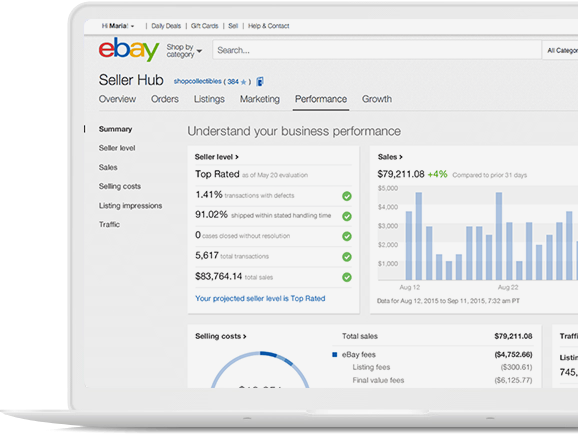
Task: Click the green check for shipped within handling time
Action: pos(347,216)
